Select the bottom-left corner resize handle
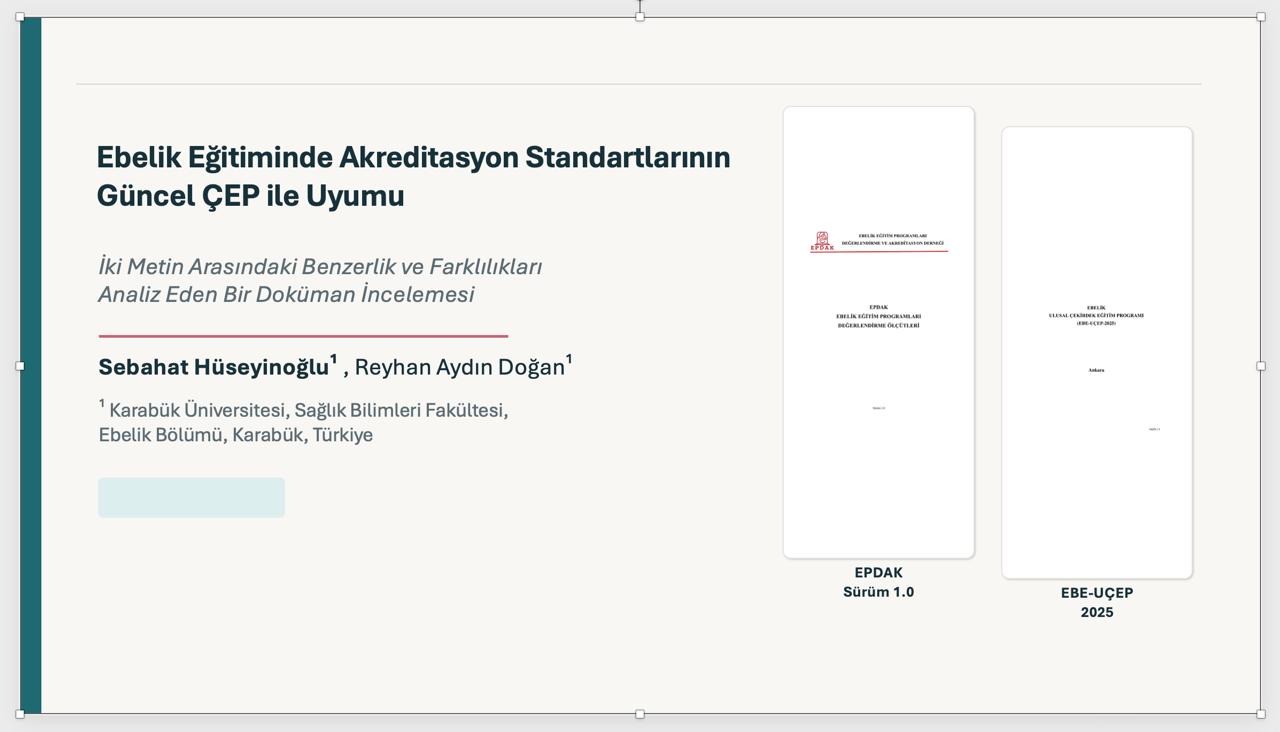The height and width of the screenshot is (732, 1280). (20, 714)
